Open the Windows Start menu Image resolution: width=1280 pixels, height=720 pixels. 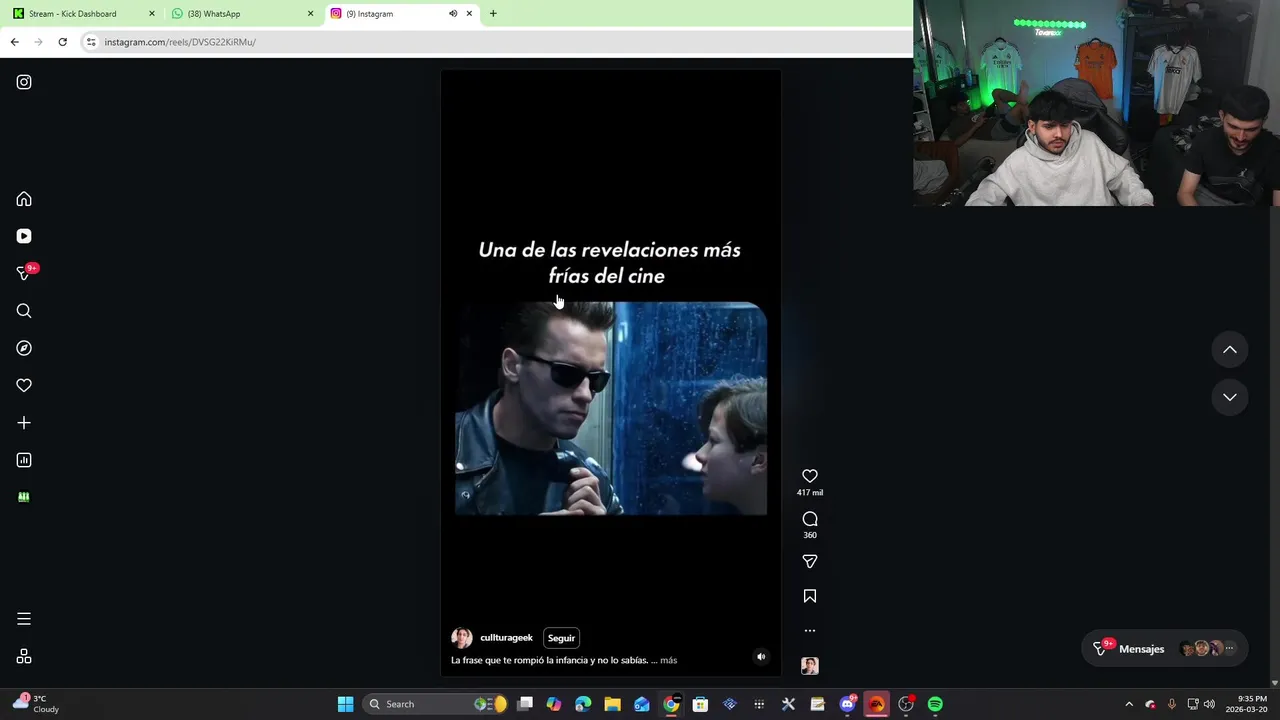click(x=345, y=704)
